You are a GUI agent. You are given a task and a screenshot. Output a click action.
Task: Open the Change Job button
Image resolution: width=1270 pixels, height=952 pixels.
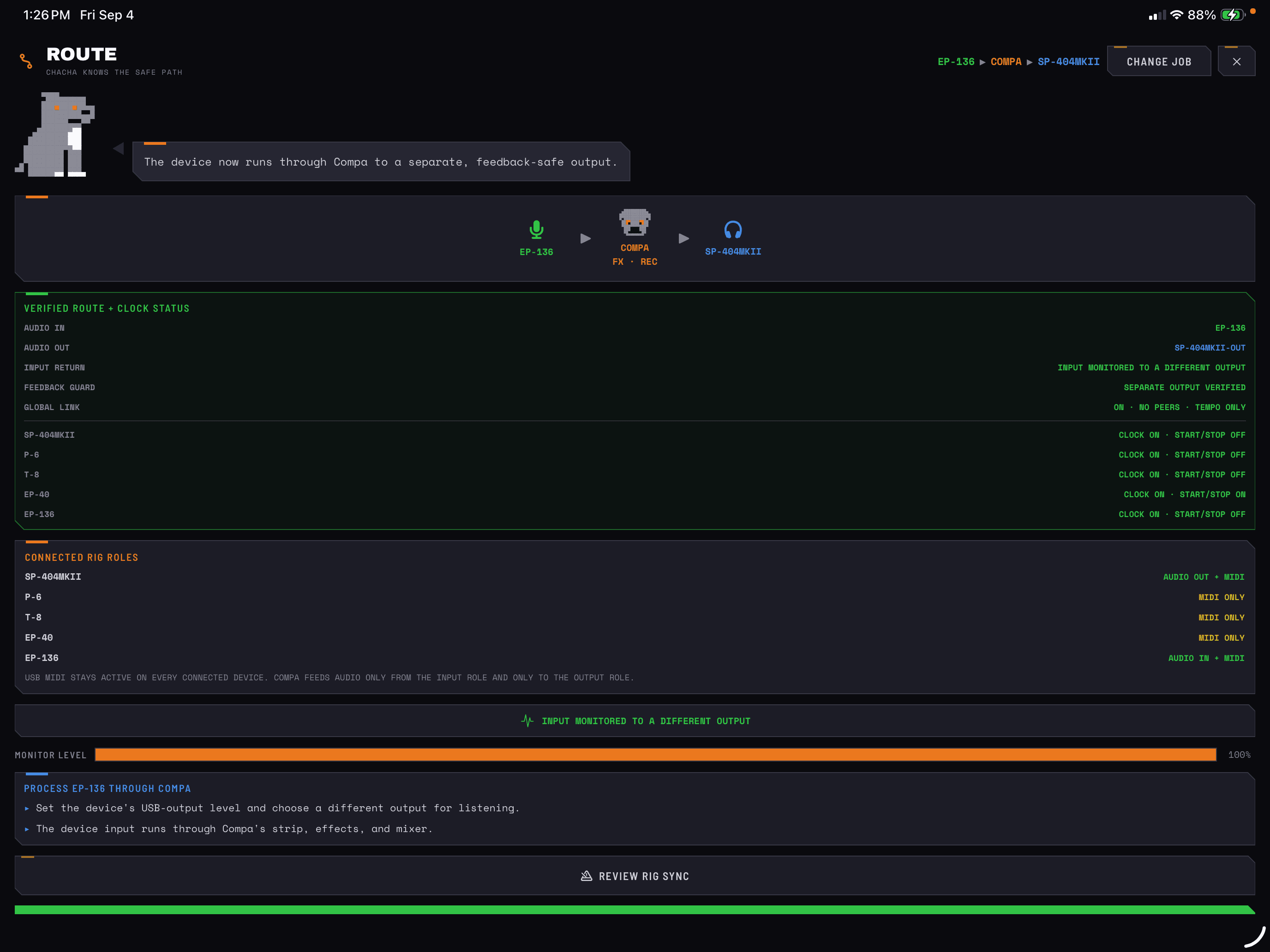[1159, 61]
